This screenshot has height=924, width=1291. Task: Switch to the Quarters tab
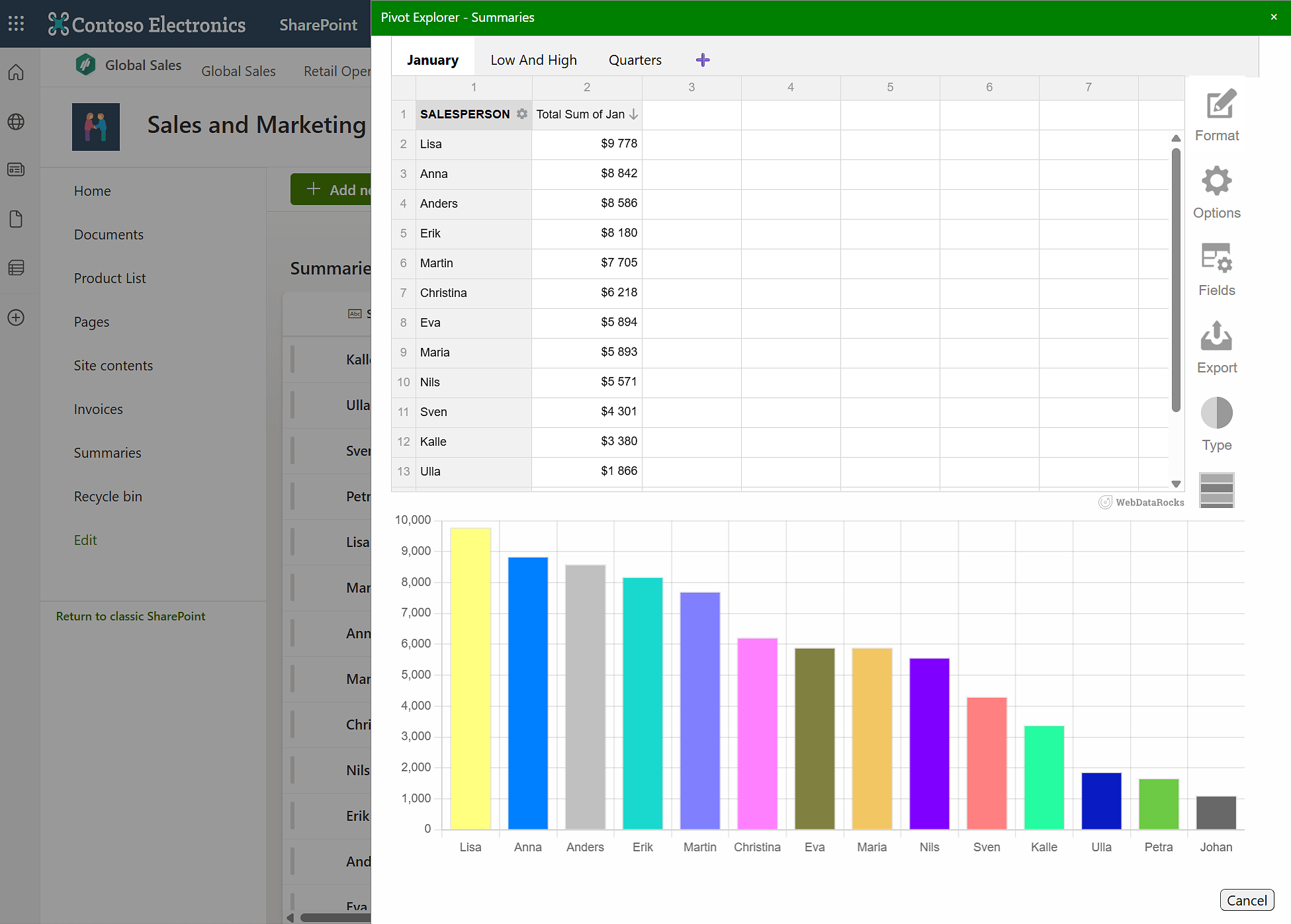point(635,60)
